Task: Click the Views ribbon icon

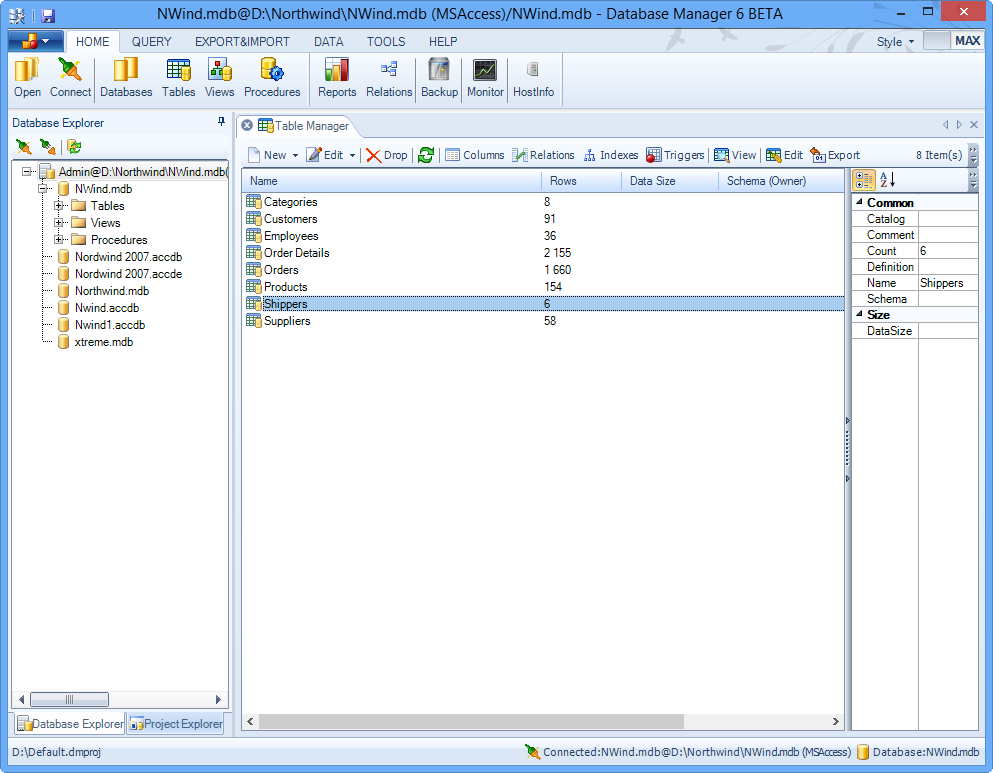Action: pos(219,77)
